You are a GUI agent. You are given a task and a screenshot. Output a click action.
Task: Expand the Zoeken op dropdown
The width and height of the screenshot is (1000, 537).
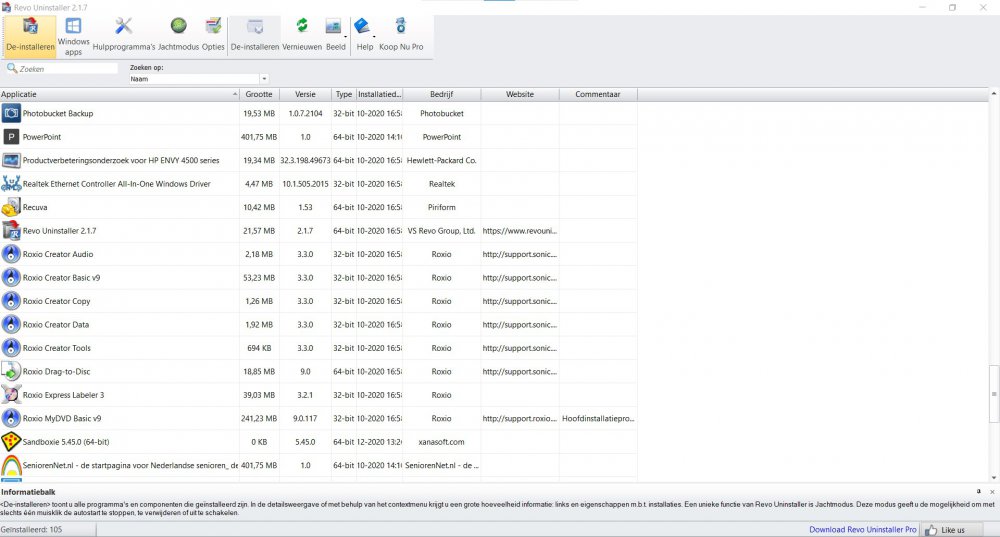click(264, 79)
